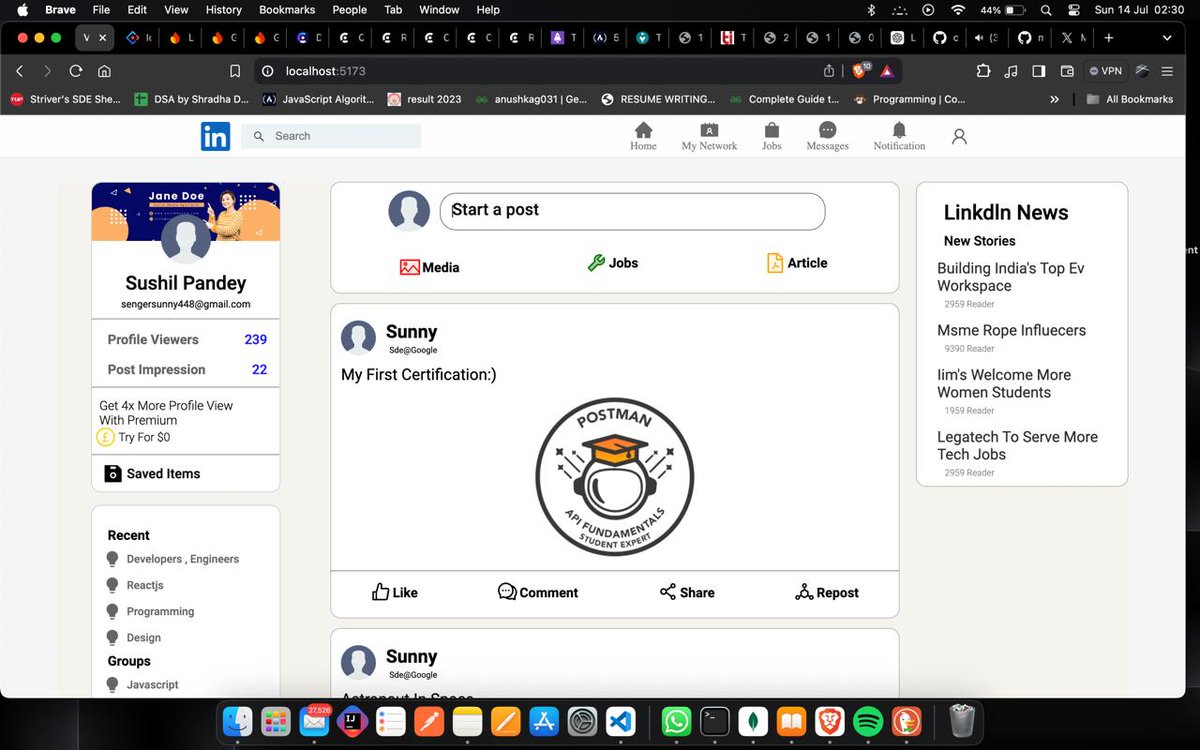Image resolution: width=1200 pixels, height=750 pixels.
Task: Read Building India's Top Ev Workspace story
Action: (1011, 277)
